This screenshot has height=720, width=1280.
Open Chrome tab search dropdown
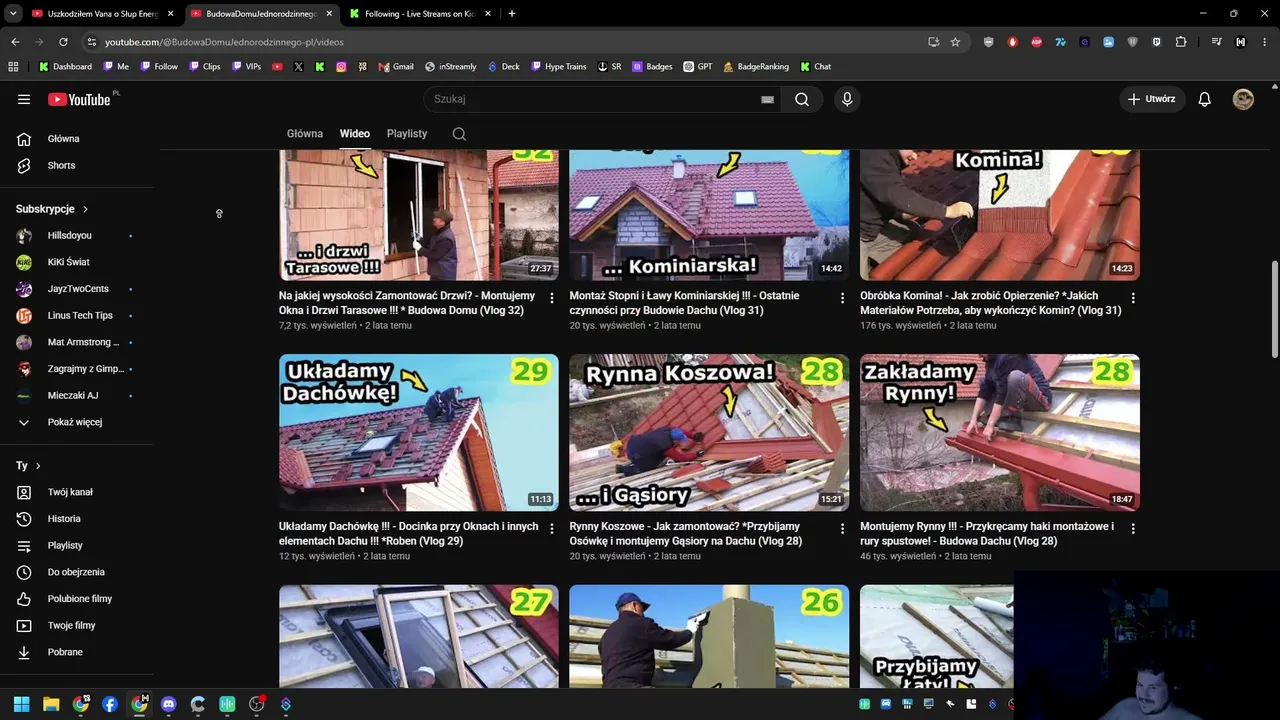coord(13,14)
